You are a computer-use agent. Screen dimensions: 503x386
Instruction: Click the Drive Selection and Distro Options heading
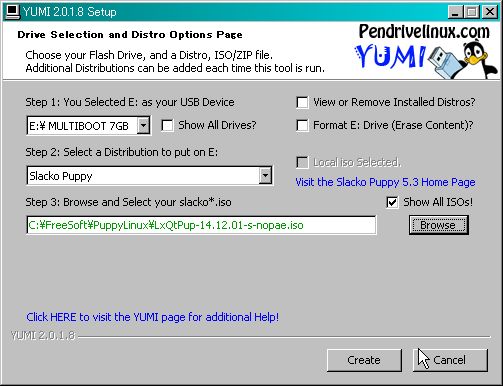pos(130,35)
